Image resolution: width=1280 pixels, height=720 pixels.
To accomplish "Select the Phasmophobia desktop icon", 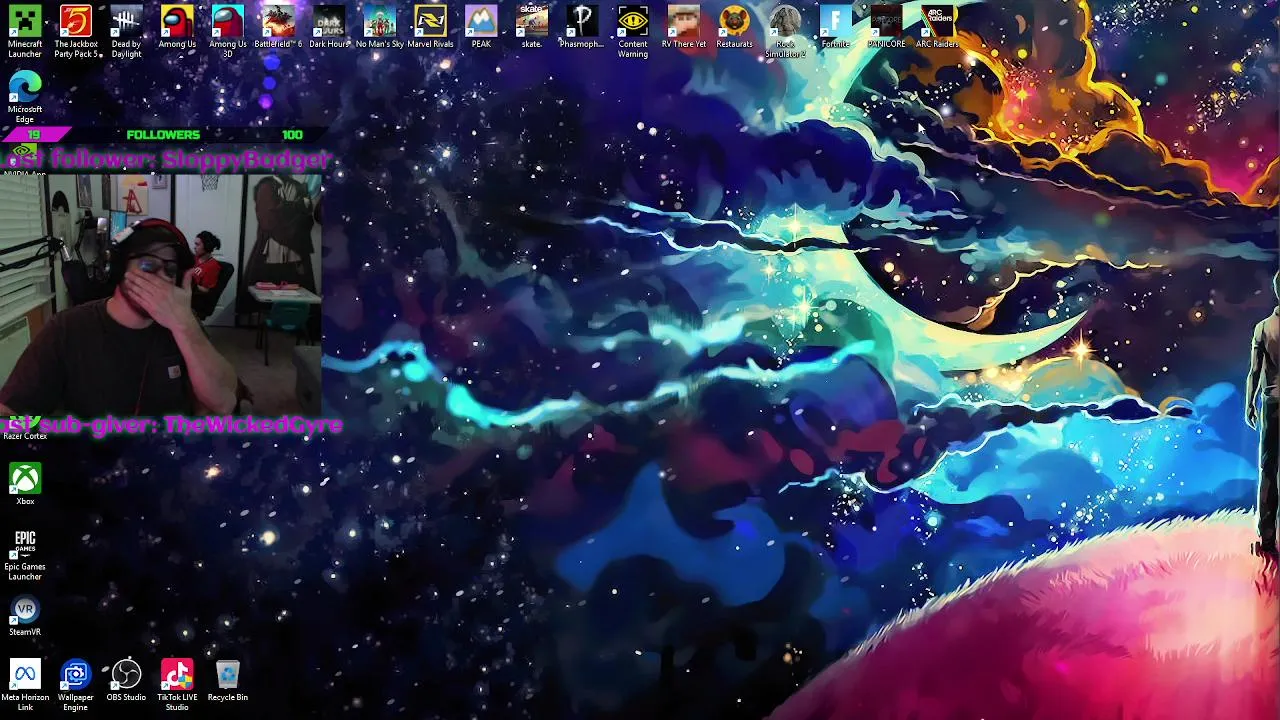I will pyautogui.click(x=582, y=27).
